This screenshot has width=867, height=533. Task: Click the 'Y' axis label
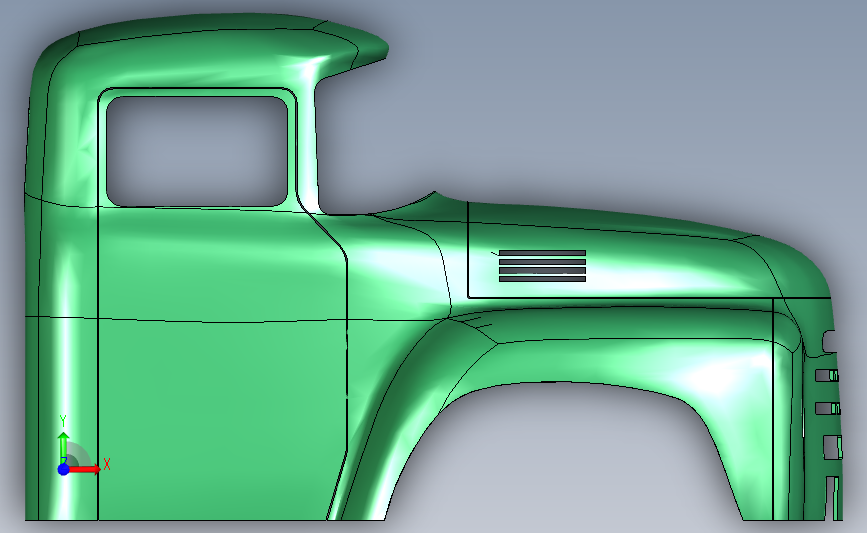pyautogui.click(x=63, y=422)
